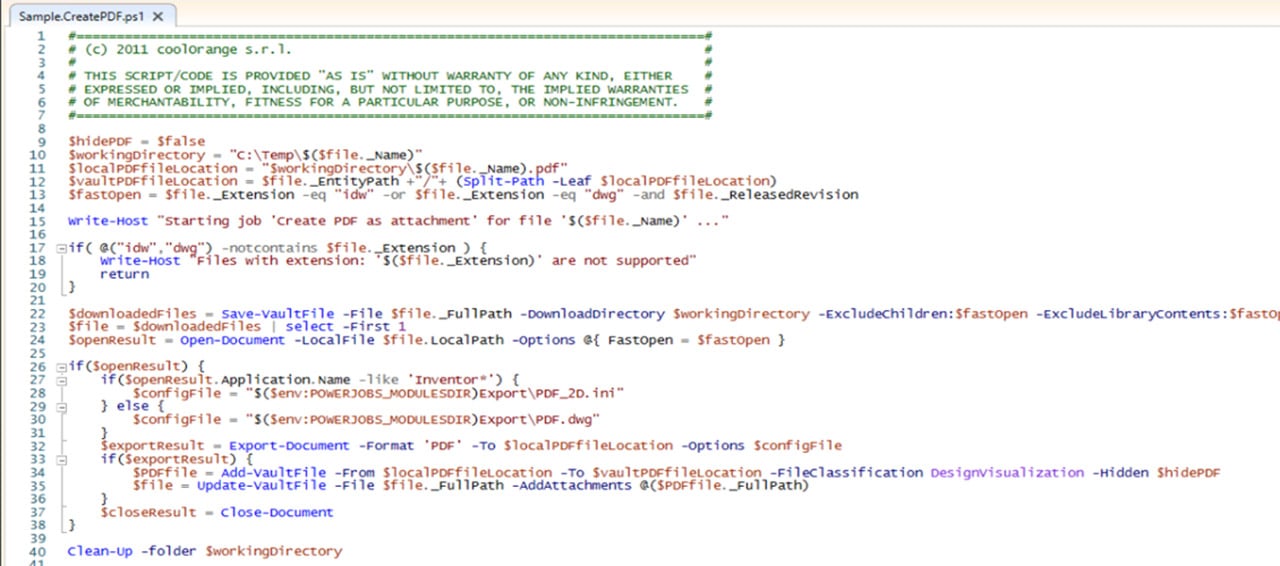Collapse the if block at line 17
The width and height of the screenshot is (1280, 566).
point(62,247)
